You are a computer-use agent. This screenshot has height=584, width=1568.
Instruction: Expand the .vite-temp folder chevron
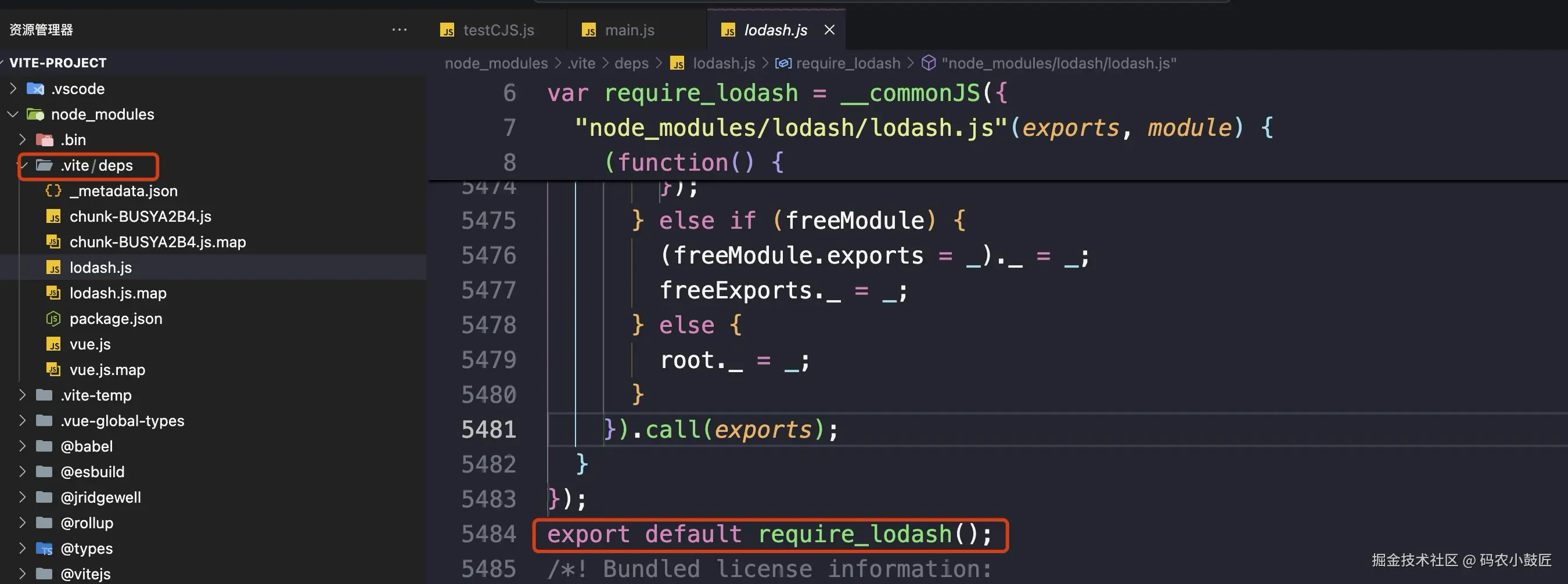tap(23, 395)
